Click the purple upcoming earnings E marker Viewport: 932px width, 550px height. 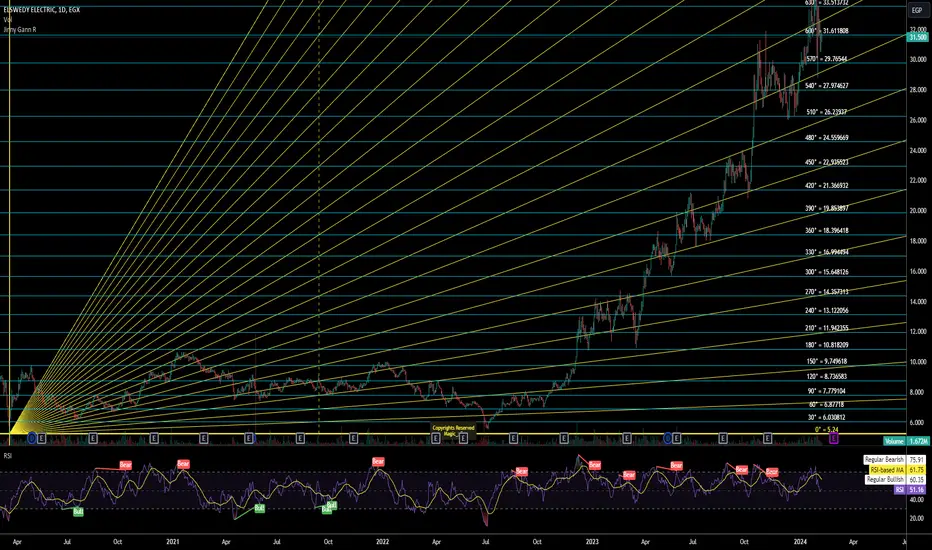click(x=833, y=438)
